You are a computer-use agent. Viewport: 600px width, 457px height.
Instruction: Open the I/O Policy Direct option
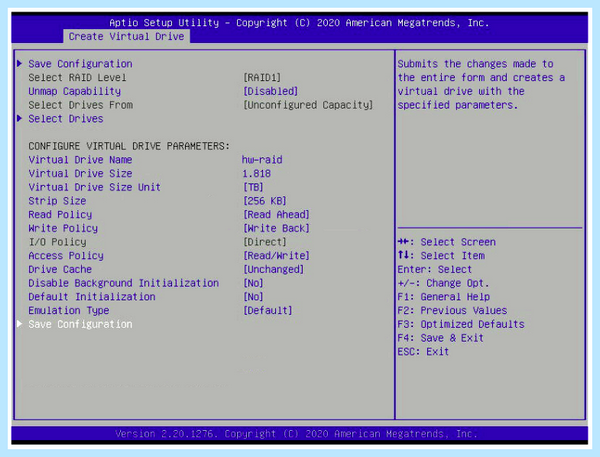pos(265,242)
